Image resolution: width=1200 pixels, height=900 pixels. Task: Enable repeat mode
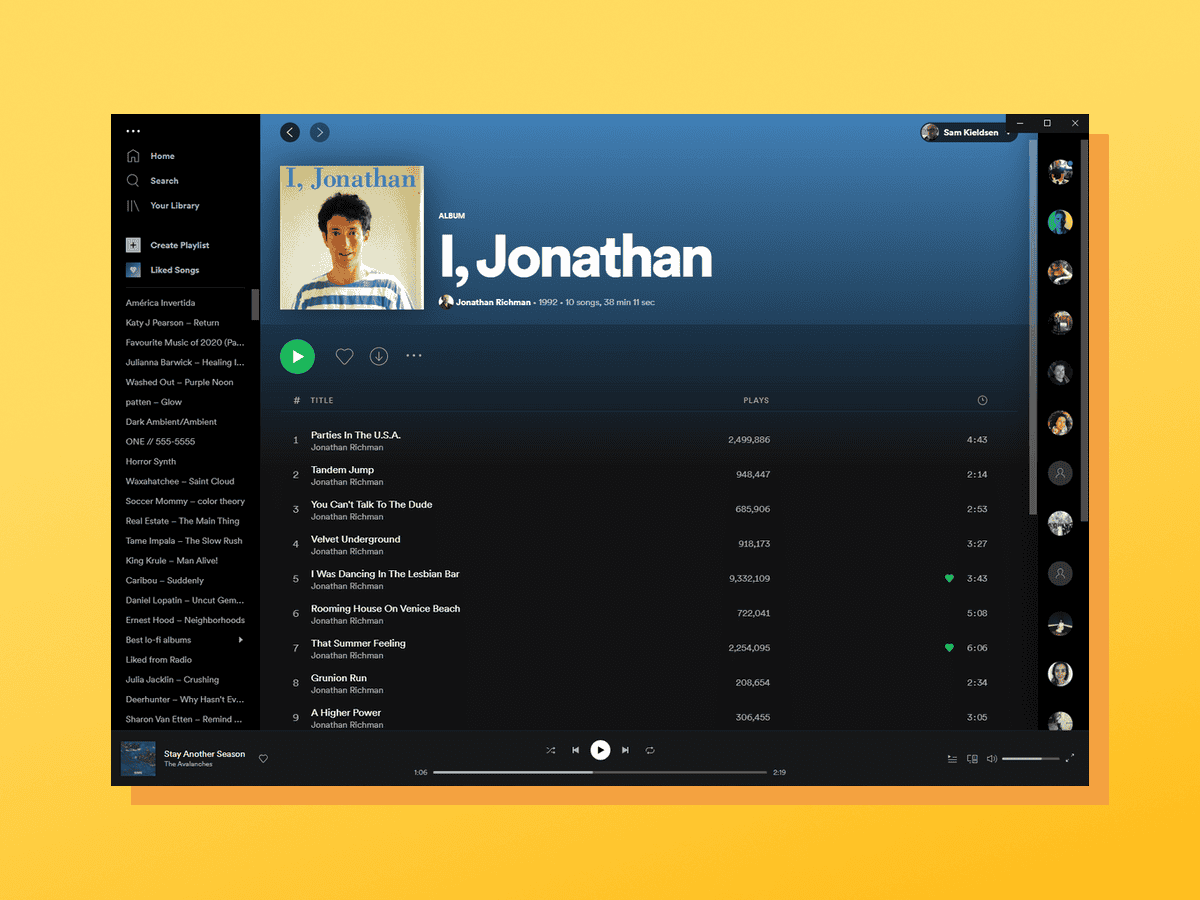(x=650, y=749)
